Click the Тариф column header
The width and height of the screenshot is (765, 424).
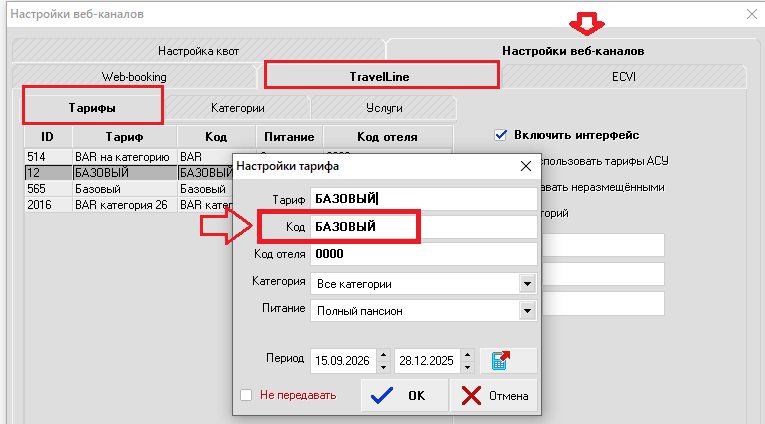tap(124, 137)
